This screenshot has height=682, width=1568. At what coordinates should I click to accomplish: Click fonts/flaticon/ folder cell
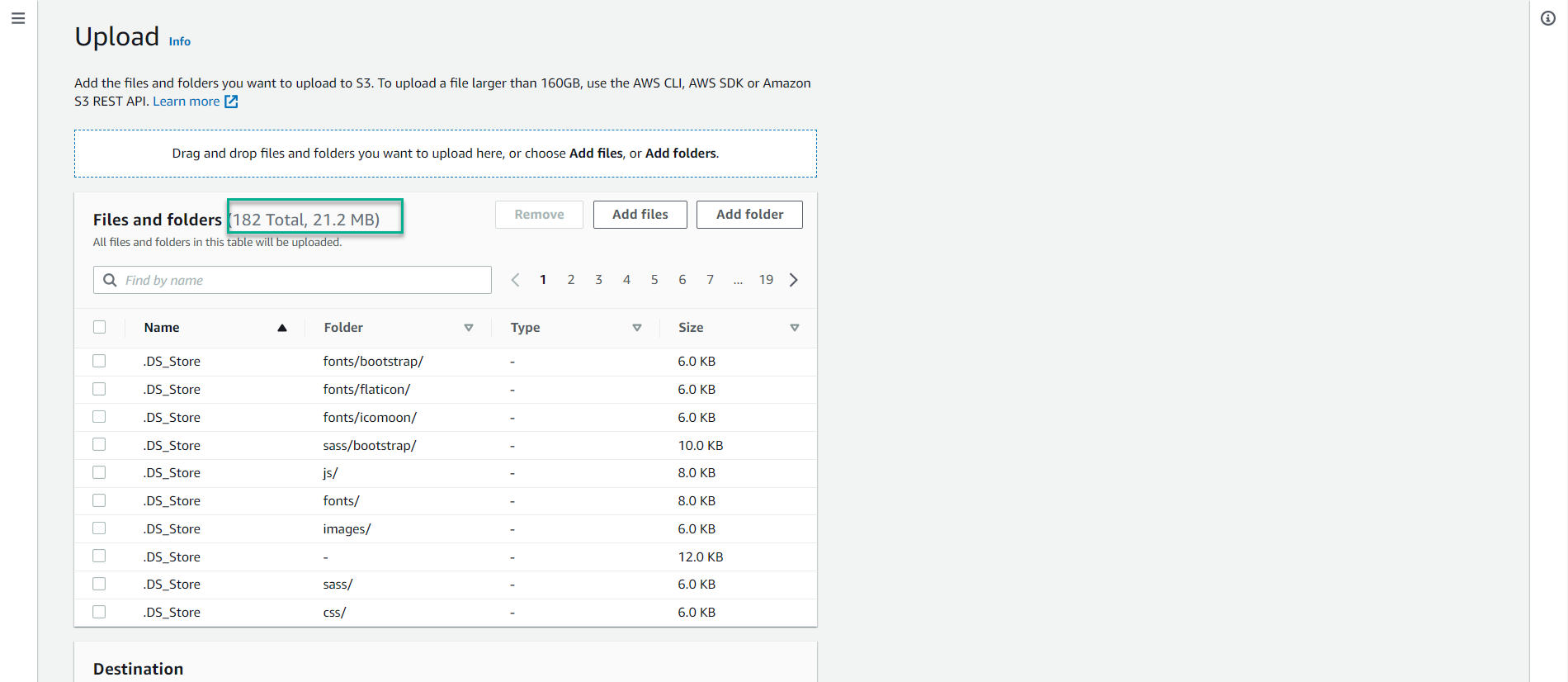(366, 390)
